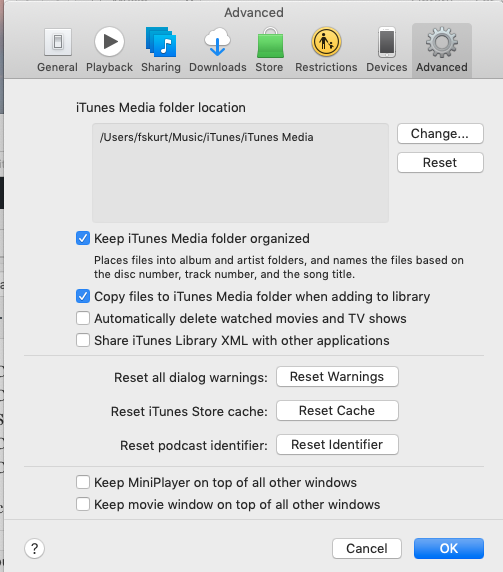
Task: Enable Share iTunes Library XML checkbox
Action: tap(83, 340)
